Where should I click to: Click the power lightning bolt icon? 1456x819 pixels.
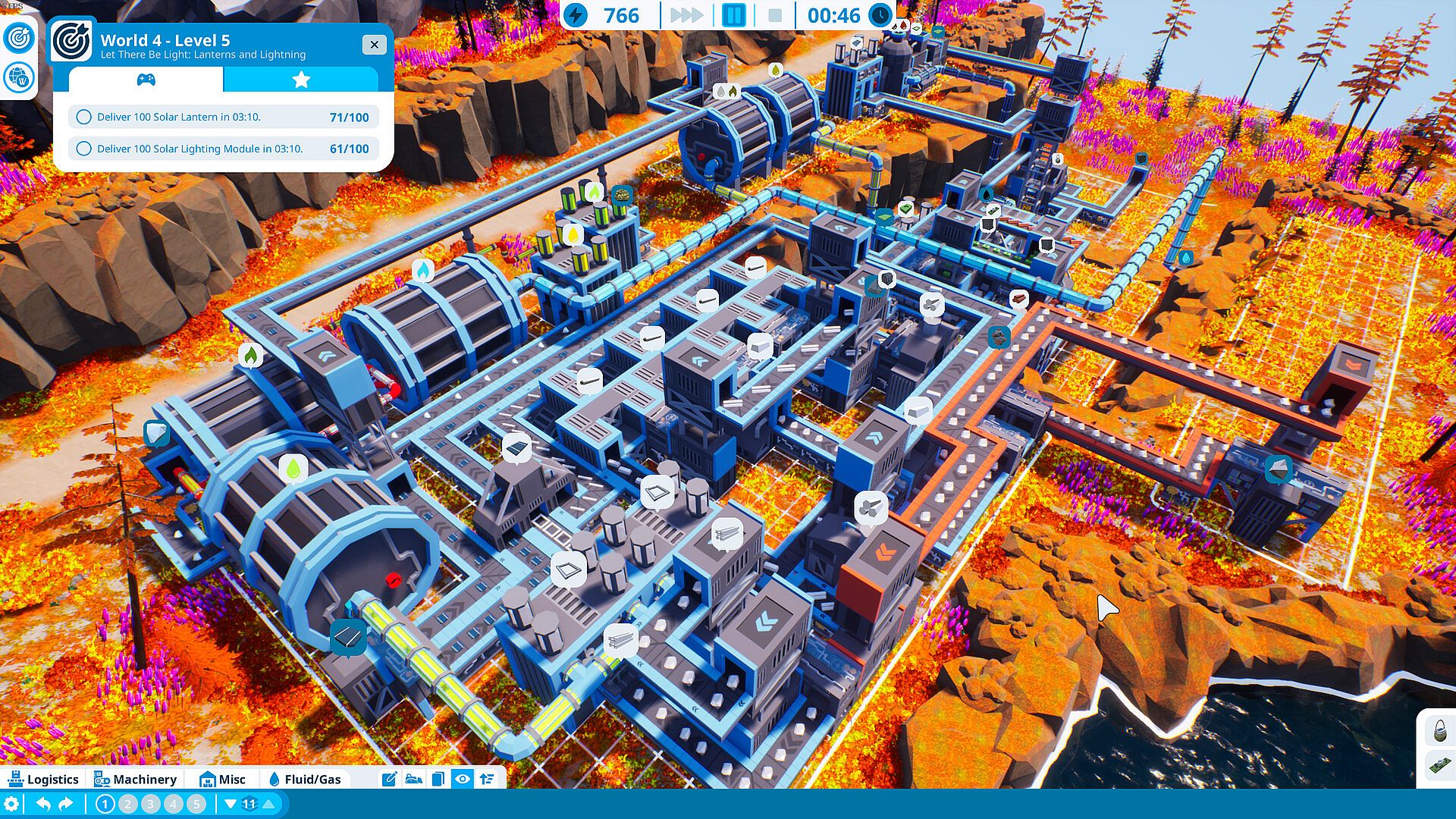coord(576,15)
